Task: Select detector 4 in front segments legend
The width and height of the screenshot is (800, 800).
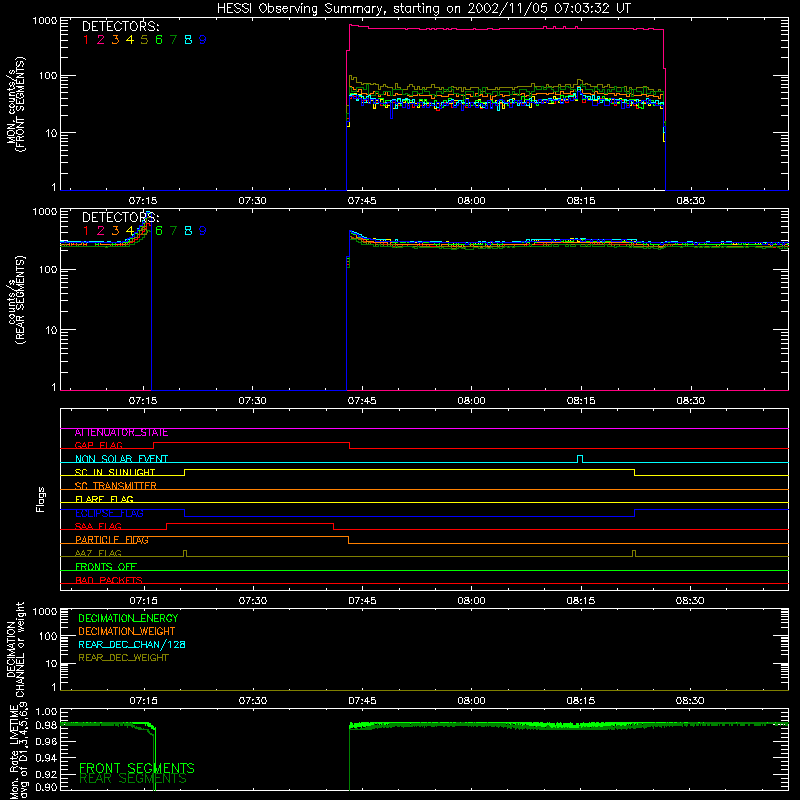Action: 130,40
